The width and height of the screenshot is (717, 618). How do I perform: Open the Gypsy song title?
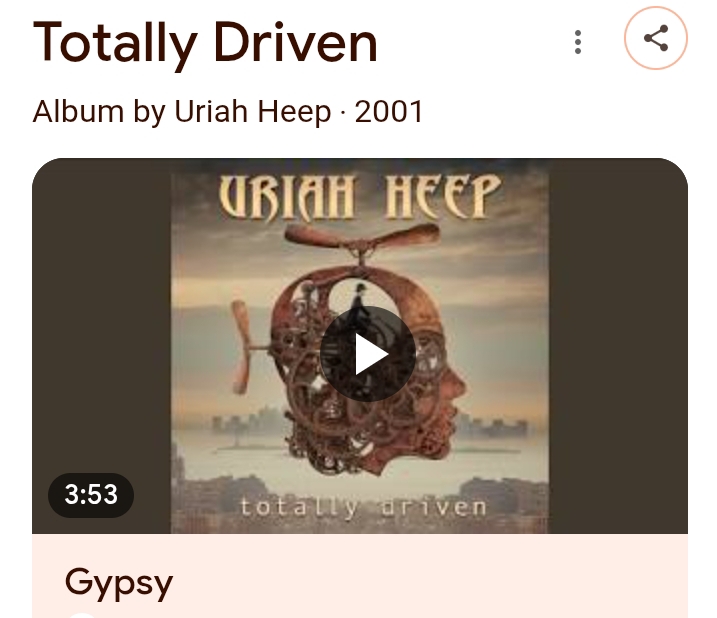click(119, 583)
